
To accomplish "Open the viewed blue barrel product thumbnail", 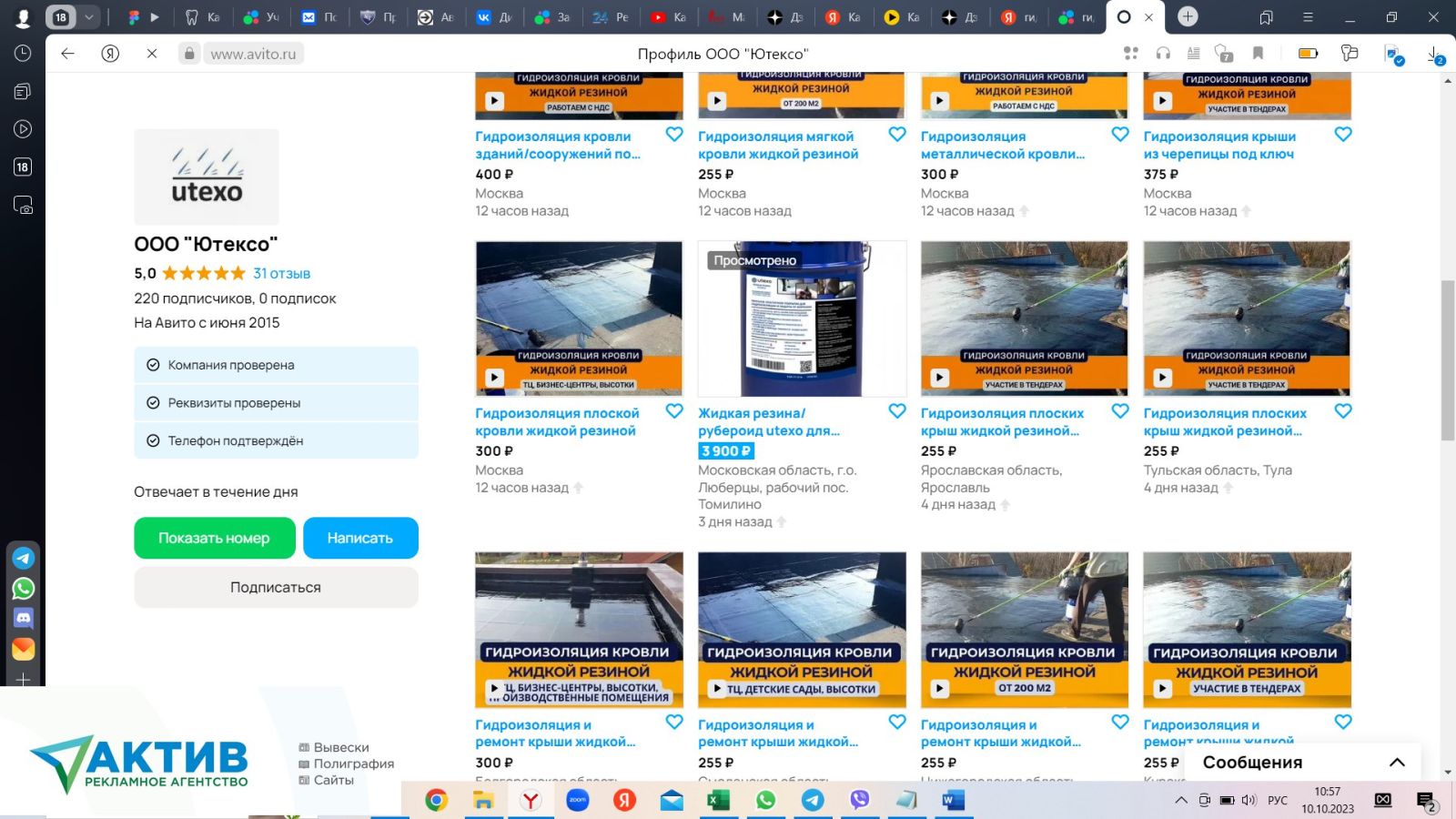I will [802, 318].
